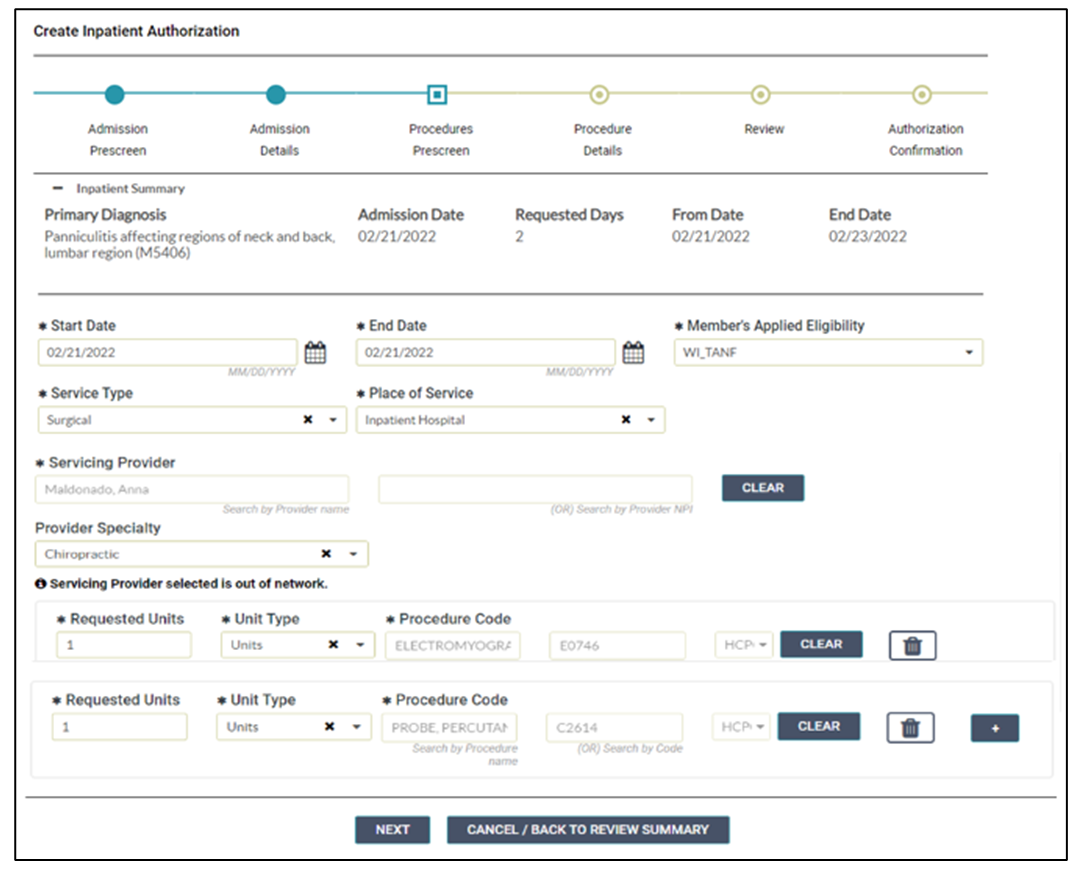
Task: Clear the Service Type Surgical selection
Action: pos(308,421)
